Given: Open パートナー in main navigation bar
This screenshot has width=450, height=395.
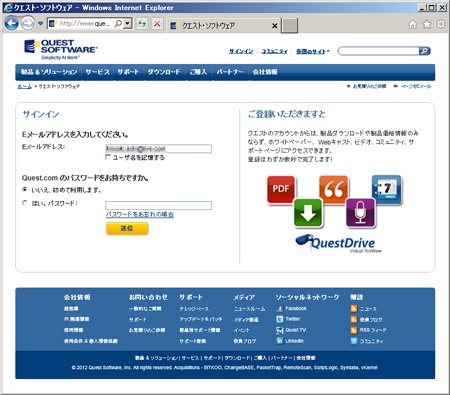Looking at the screenshot, I should click(230, 72).
